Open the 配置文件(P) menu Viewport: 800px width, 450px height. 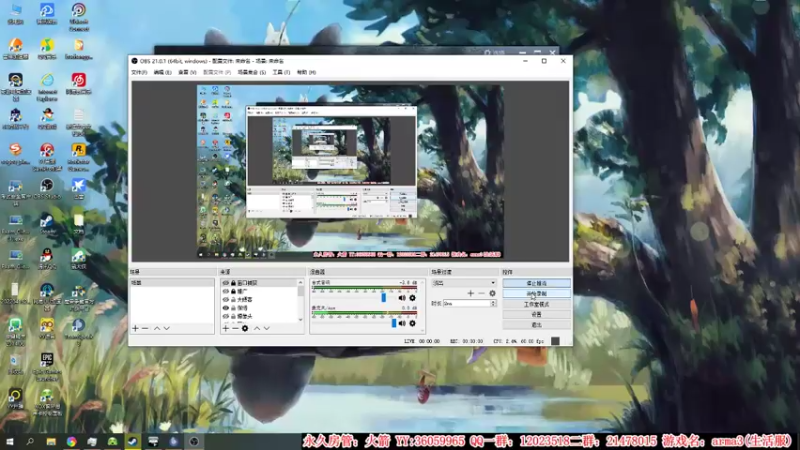(x=217, y=72)
